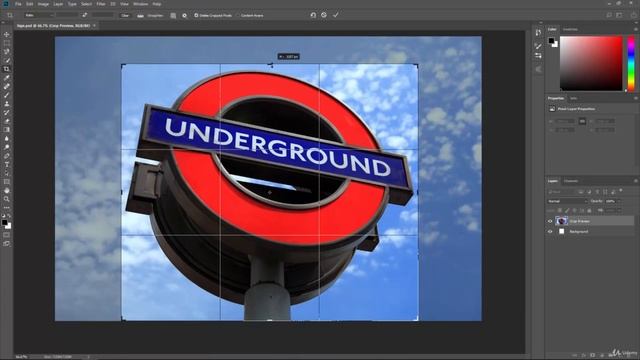
Task: Open the Normal blend mode dropdown
Action: [567, 201]
